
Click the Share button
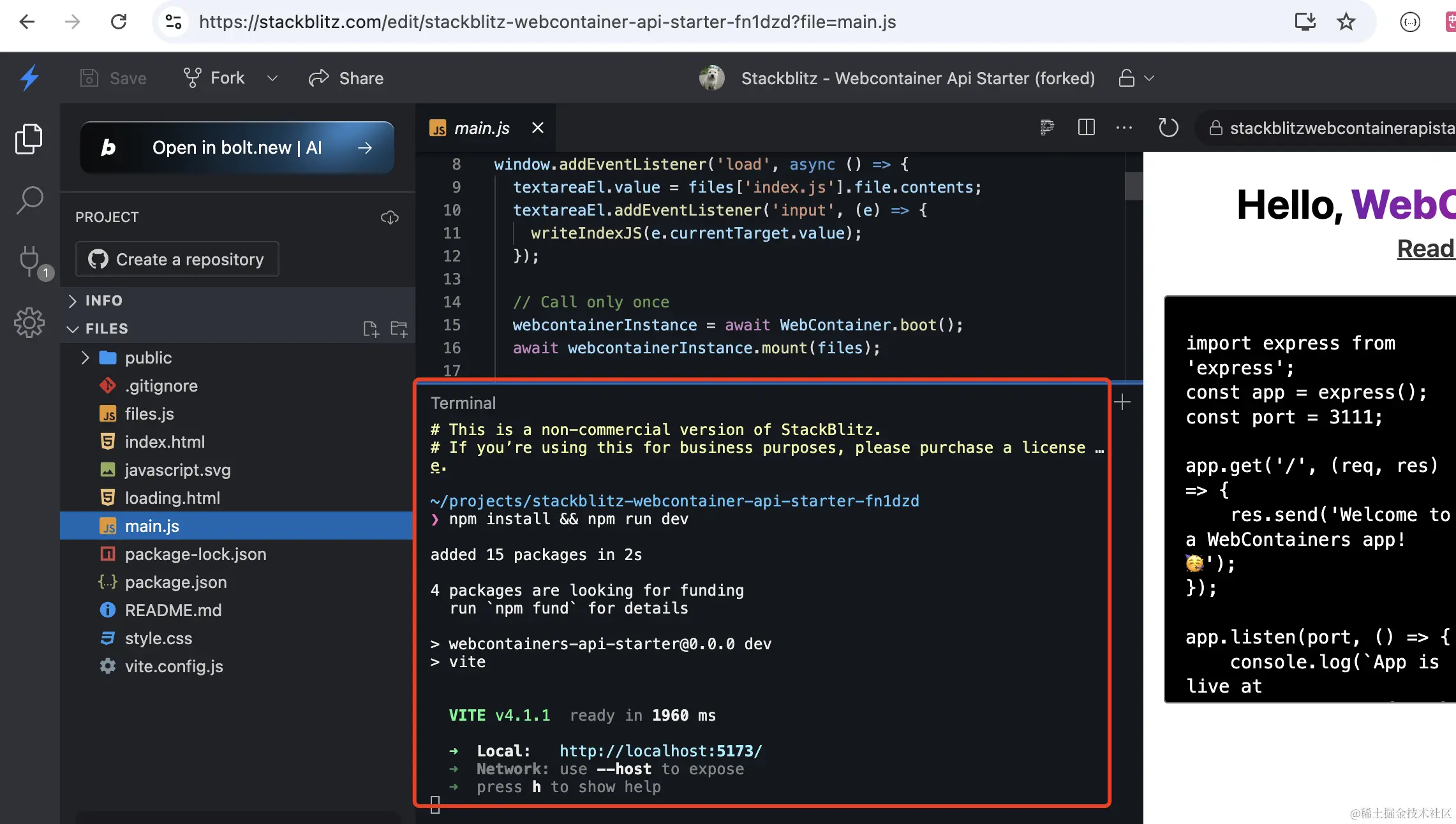coord(346,78)
